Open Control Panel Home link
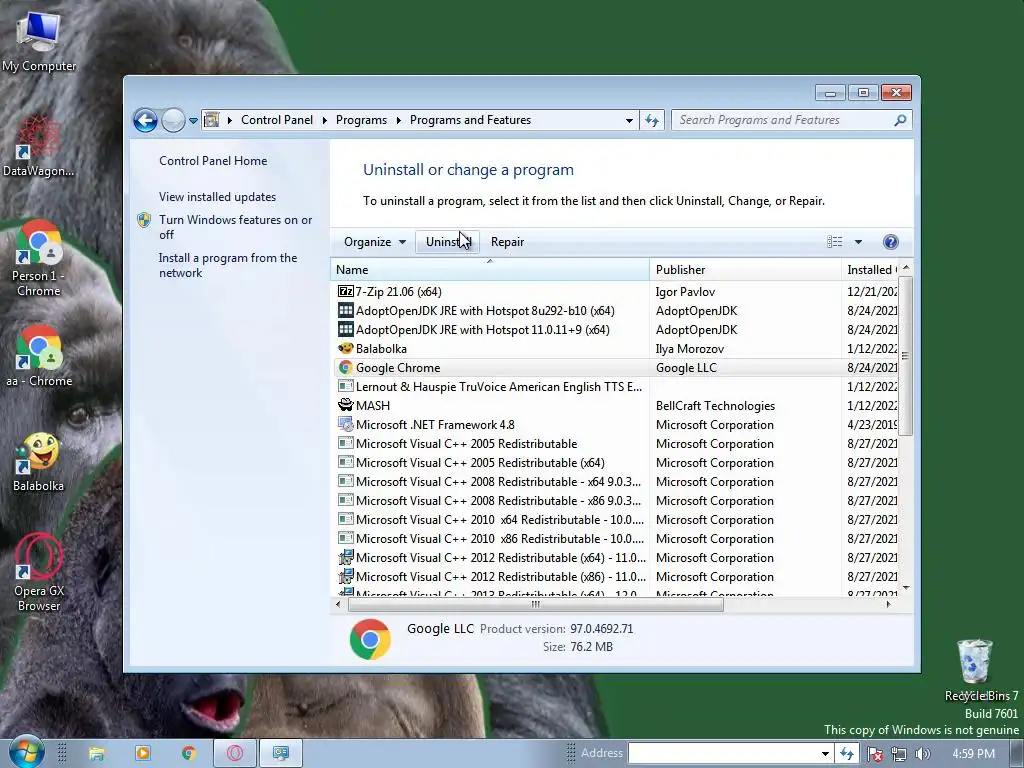 (x=213, y=161)
